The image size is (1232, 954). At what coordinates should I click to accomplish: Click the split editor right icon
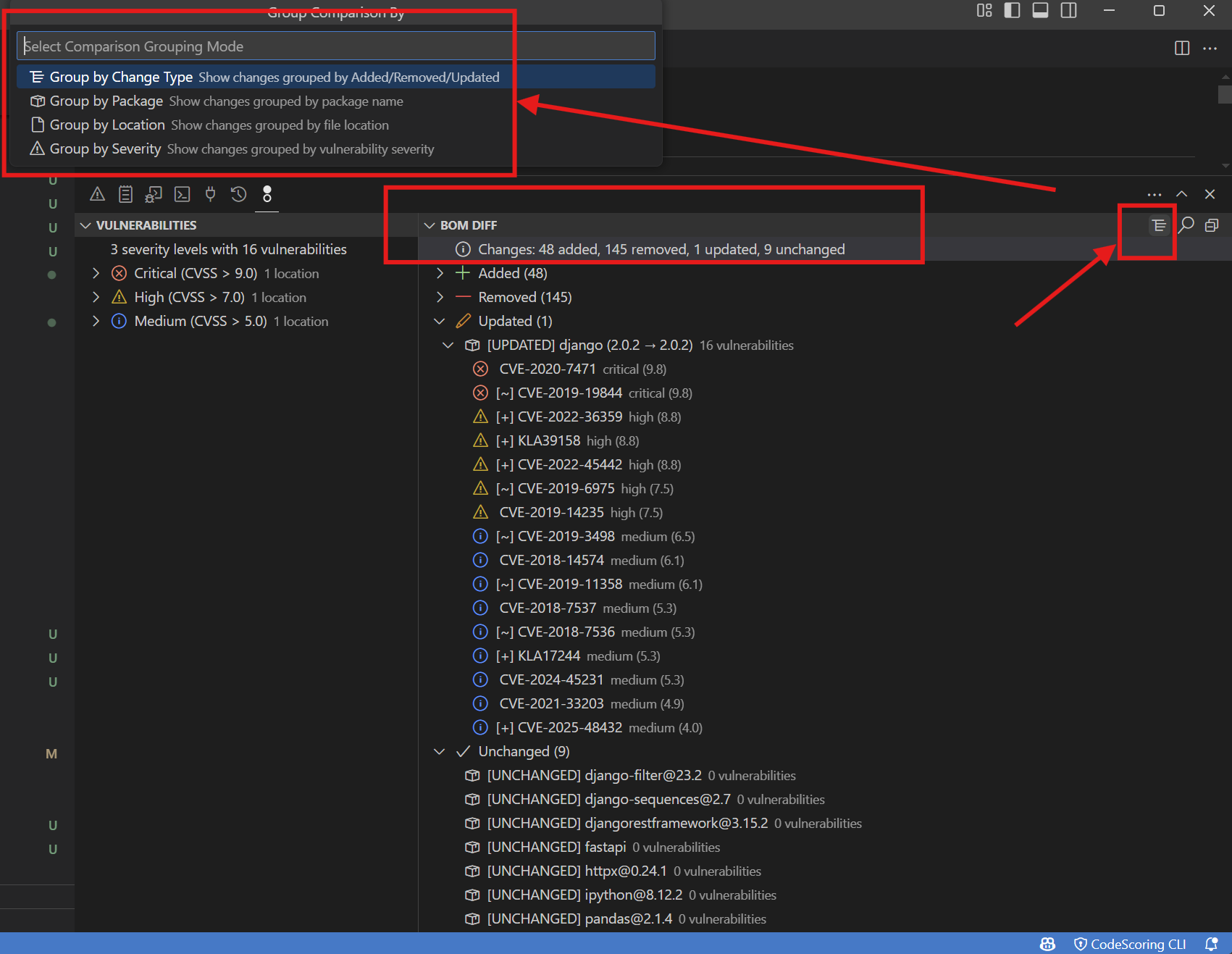click(1182, 48)
